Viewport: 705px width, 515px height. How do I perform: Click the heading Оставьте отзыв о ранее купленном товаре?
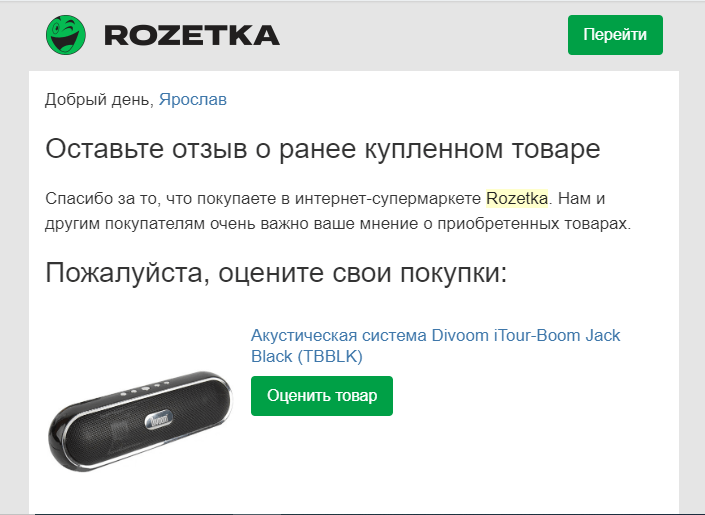pyautogui.click(x=322, y=148)
